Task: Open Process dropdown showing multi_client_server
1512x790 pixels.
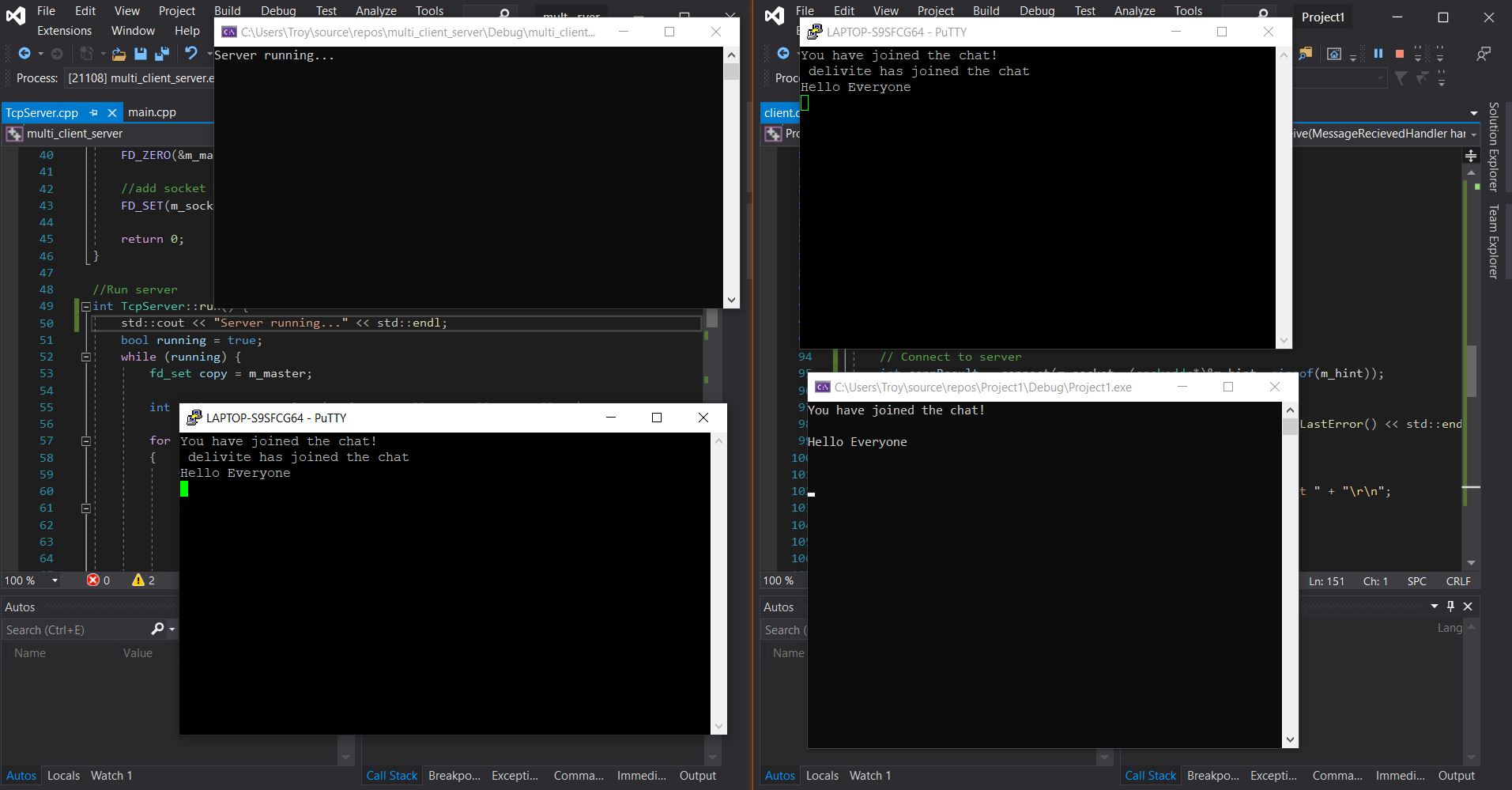Action: tap(139, 77)
